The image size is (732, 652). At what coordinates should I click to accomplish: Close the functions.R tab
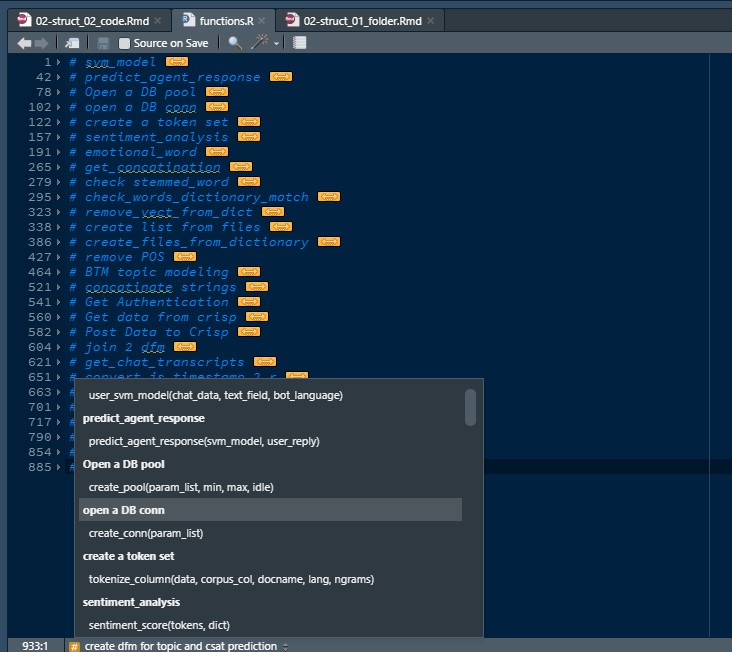click(262, 21)
